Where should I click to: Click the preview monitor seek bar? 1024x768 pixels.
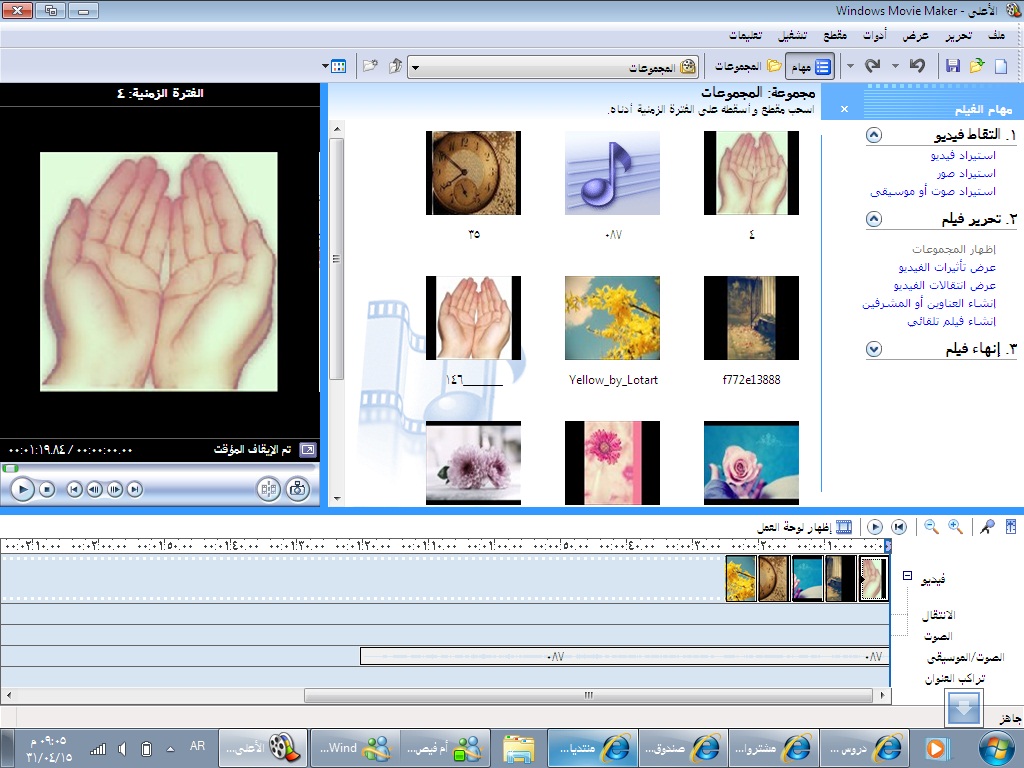[160, 467]
